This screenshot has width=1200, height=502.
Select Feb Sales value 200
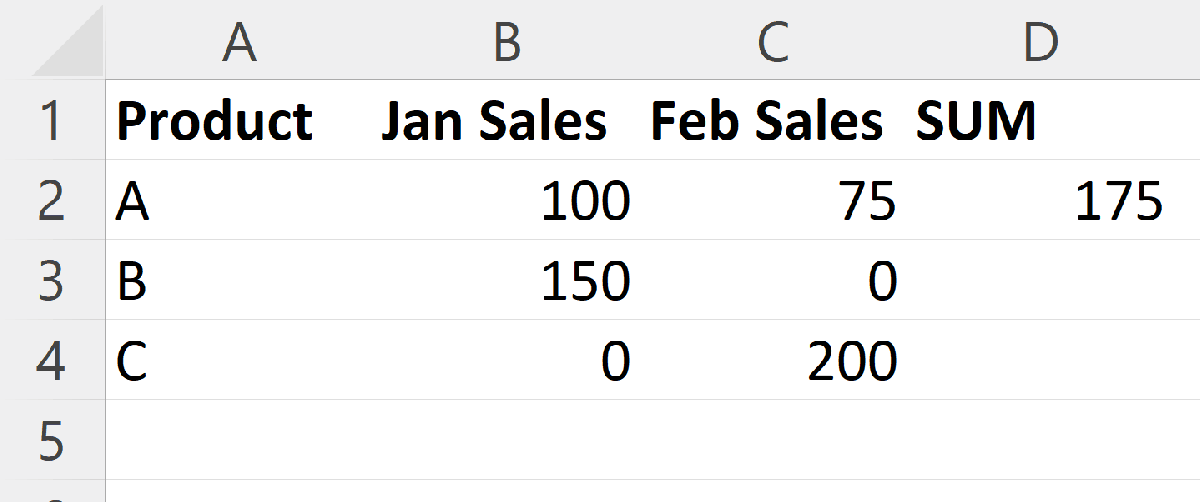(852, 362)
